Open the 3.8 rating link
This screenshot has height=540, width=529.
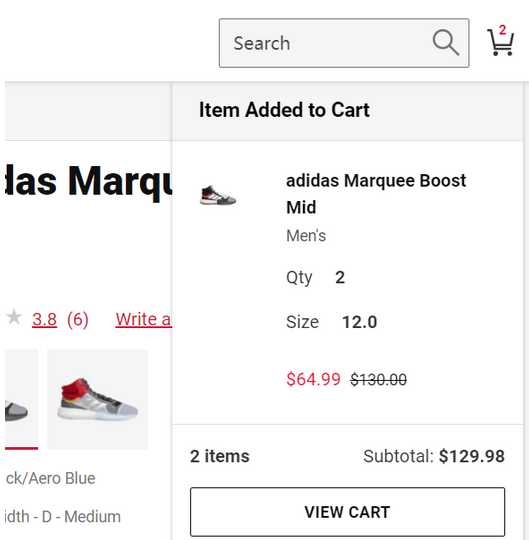point(44,319)
